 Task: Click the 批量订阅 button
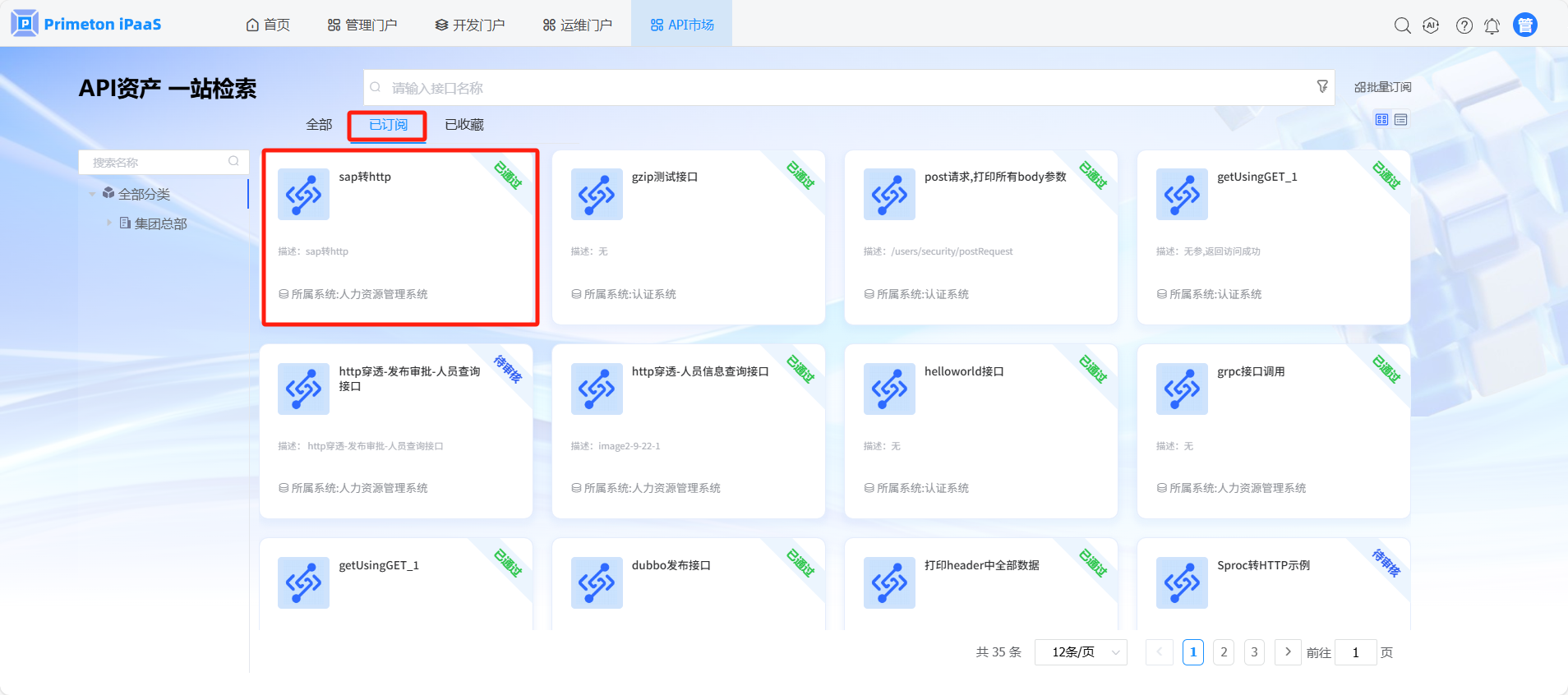(1382, 87)
